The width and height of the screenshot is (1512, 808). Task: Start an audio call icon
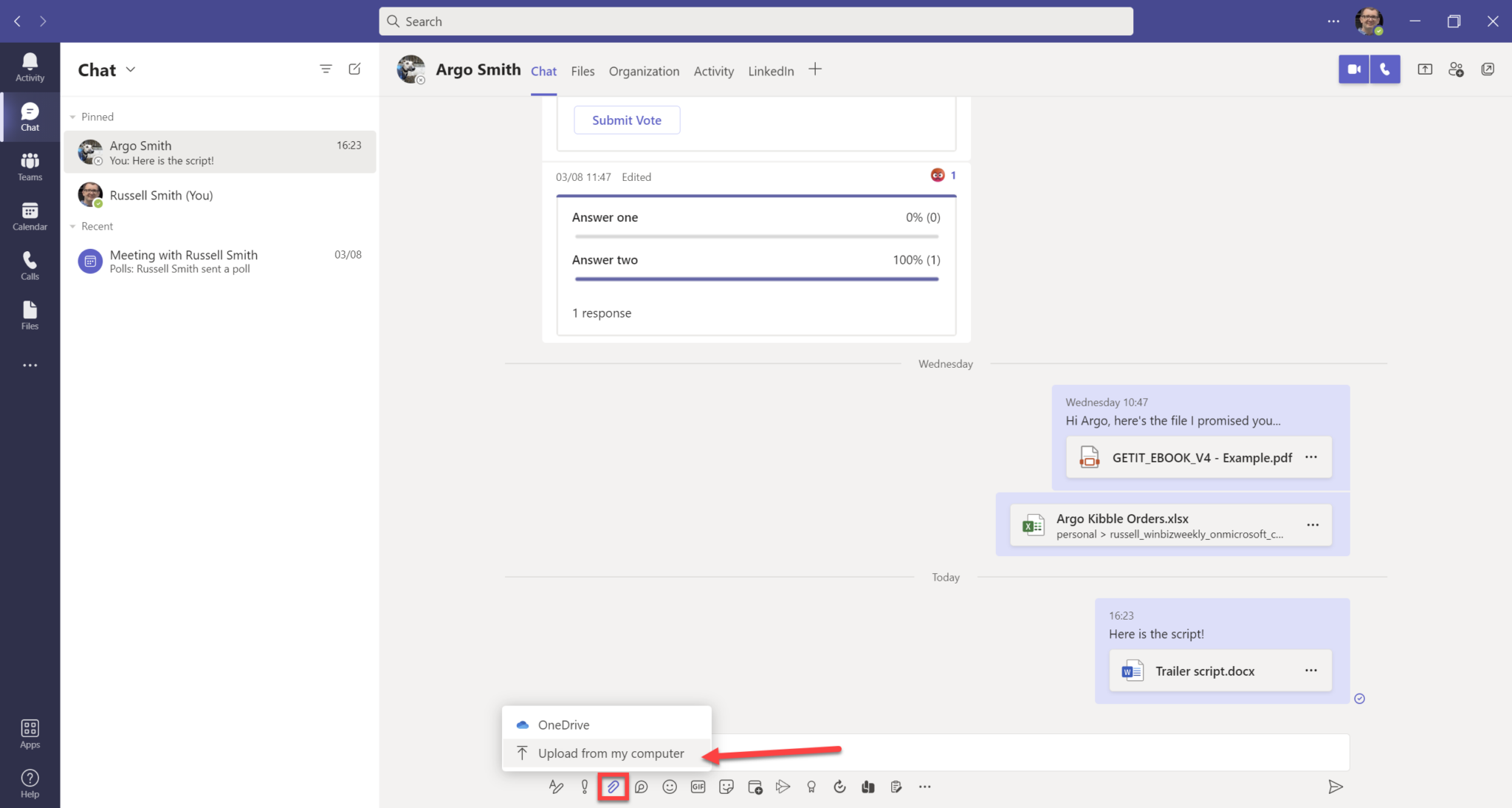click(x=1384, y=69)
